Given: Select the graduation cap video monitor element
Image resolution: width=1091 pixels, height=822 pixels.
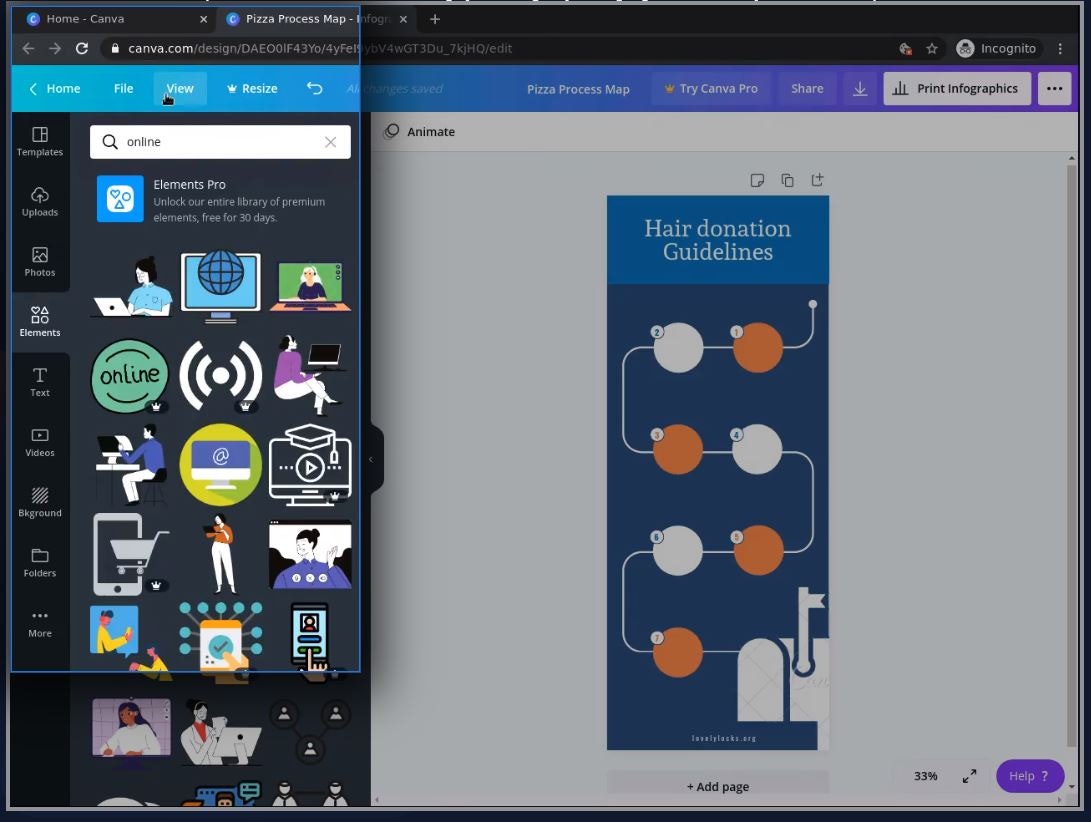Looking at the screenshot, I should coord(310,464).
